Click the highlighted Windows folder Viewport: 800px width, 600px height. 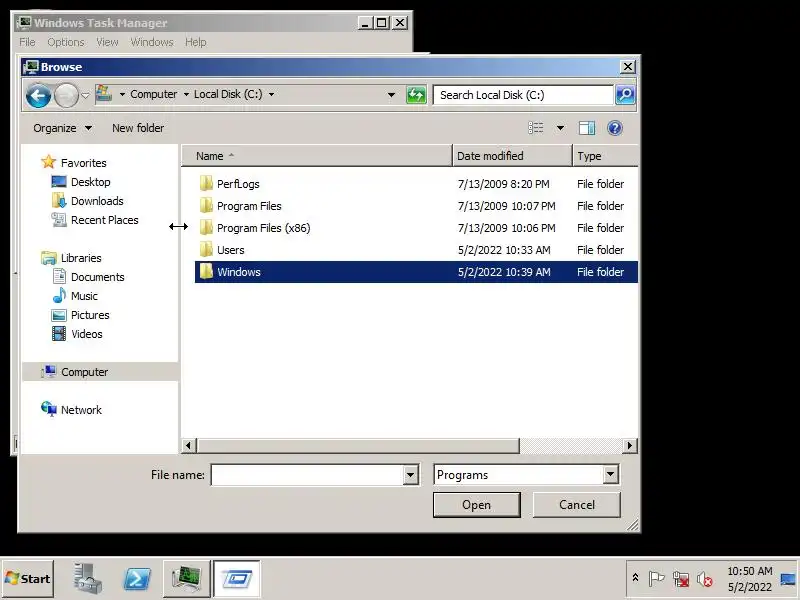(416, 272)
